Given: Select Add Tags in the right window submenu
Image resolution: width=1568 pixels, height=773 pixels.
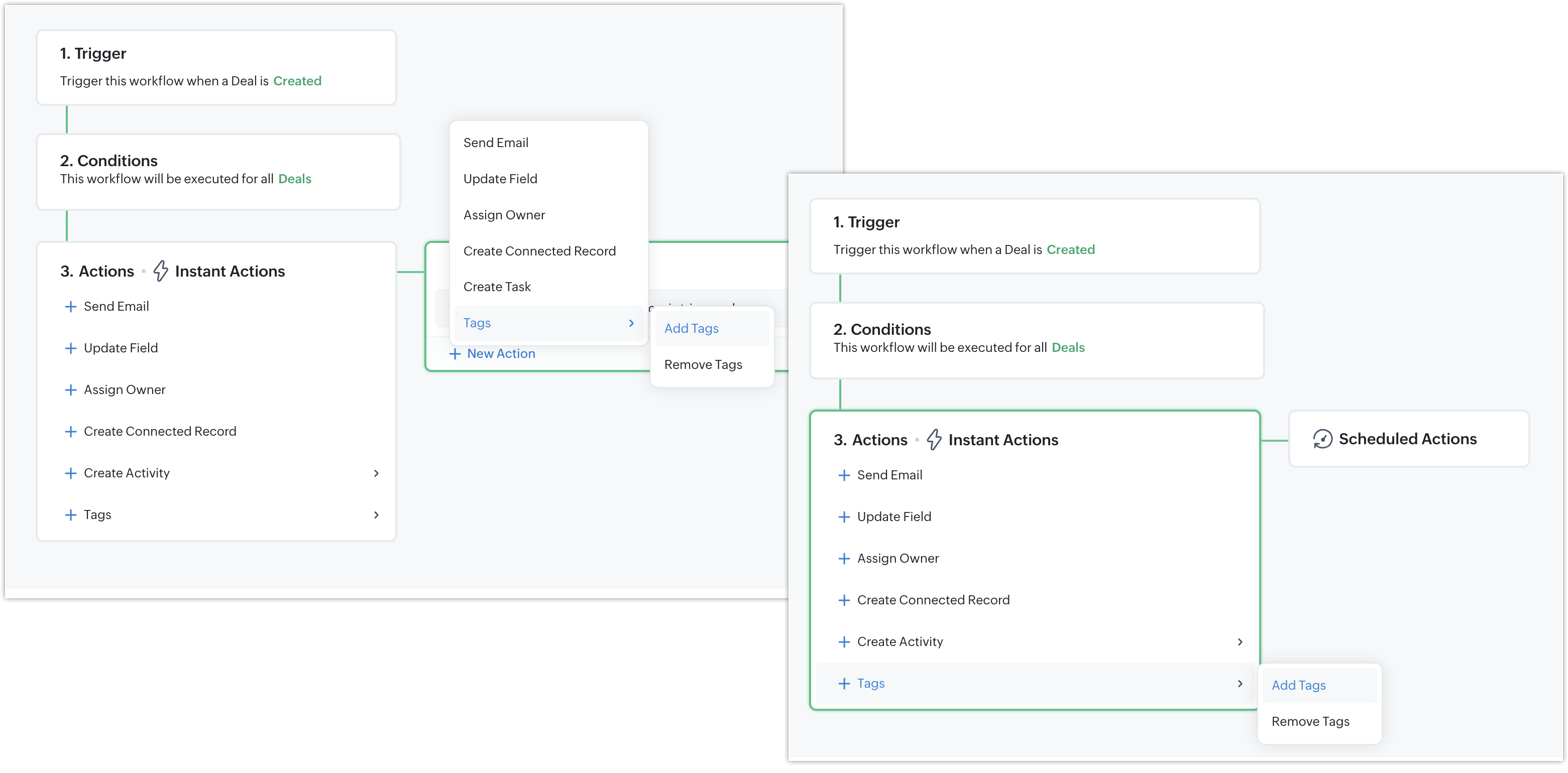Looking at the screenshot, I should coord(1319,686).
